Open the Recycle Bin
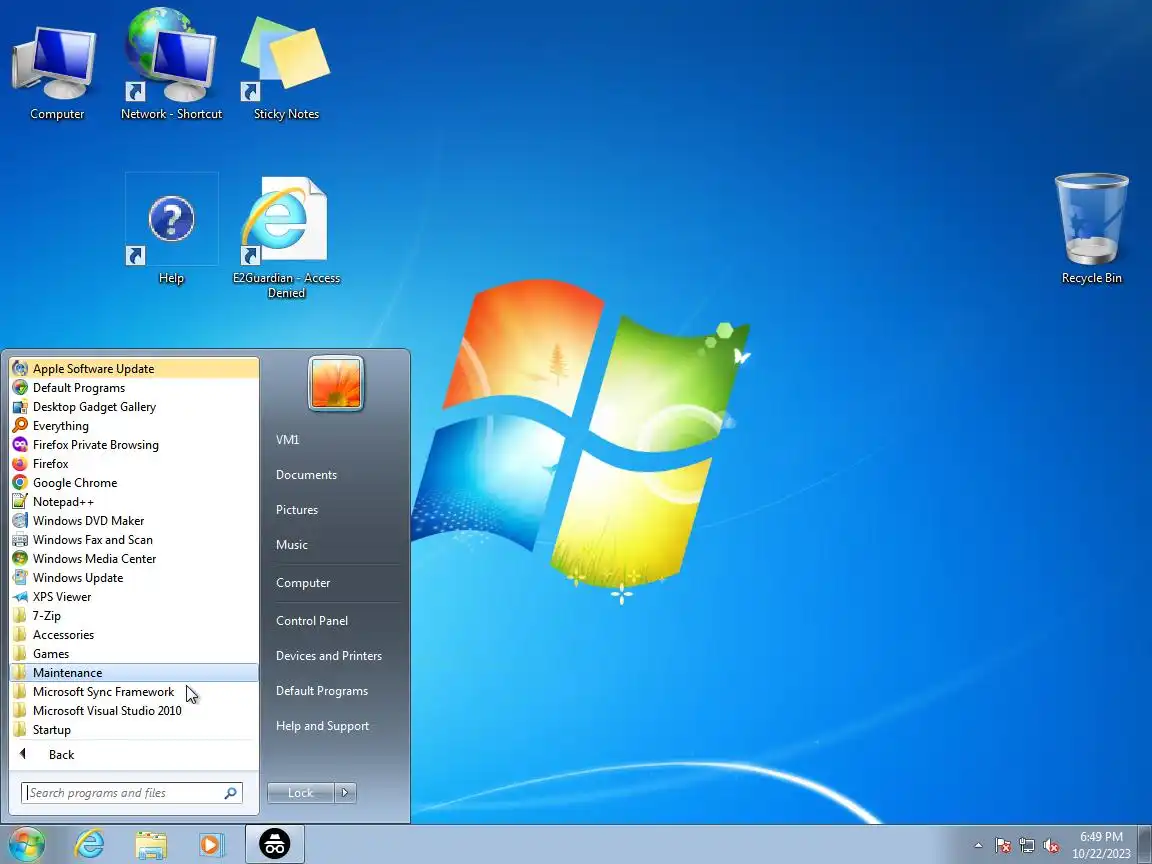Image resolution: width=1152 pixels, height=864 pixels. click(x=1092, y=228)
